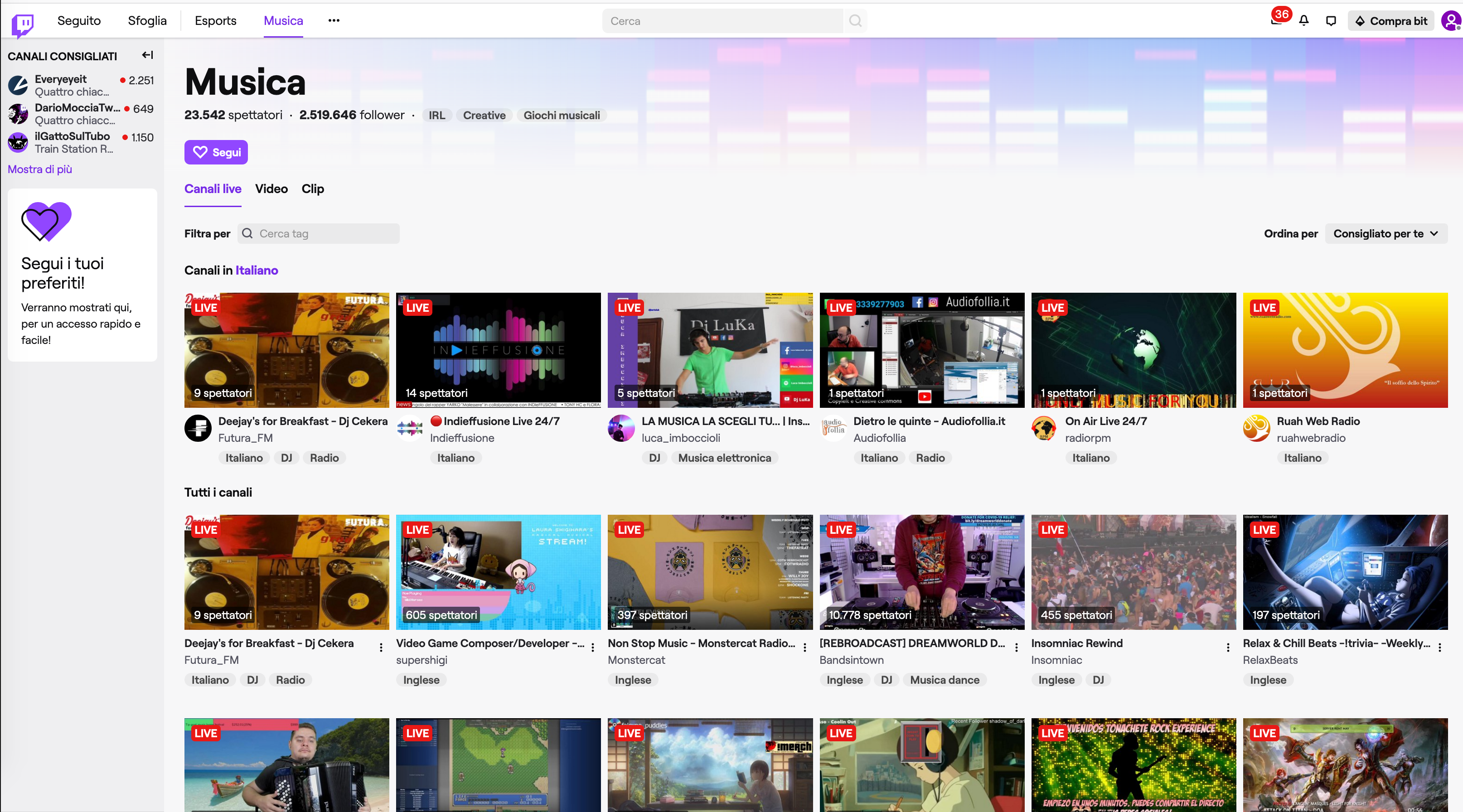Click the Cerca tag filter field

(319, 233)
